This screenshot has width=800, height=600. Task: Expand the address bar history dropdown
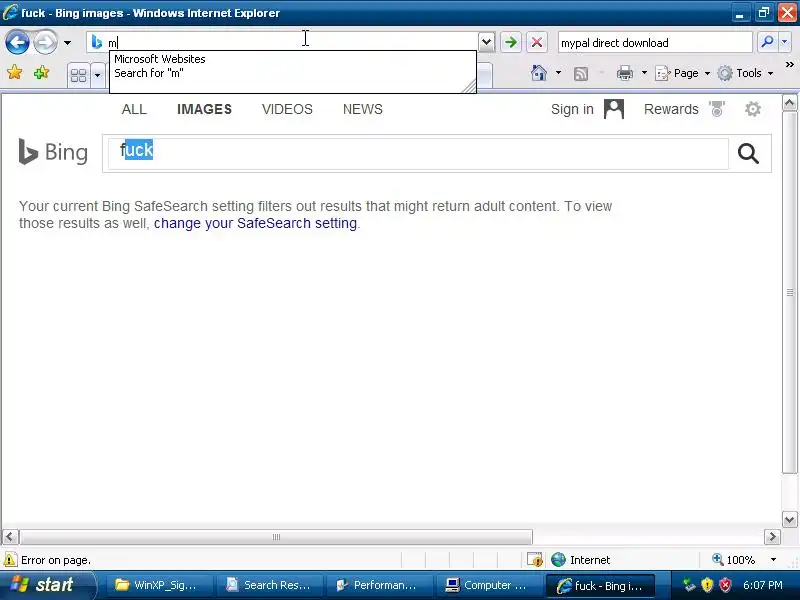click(x=487, y=42)
